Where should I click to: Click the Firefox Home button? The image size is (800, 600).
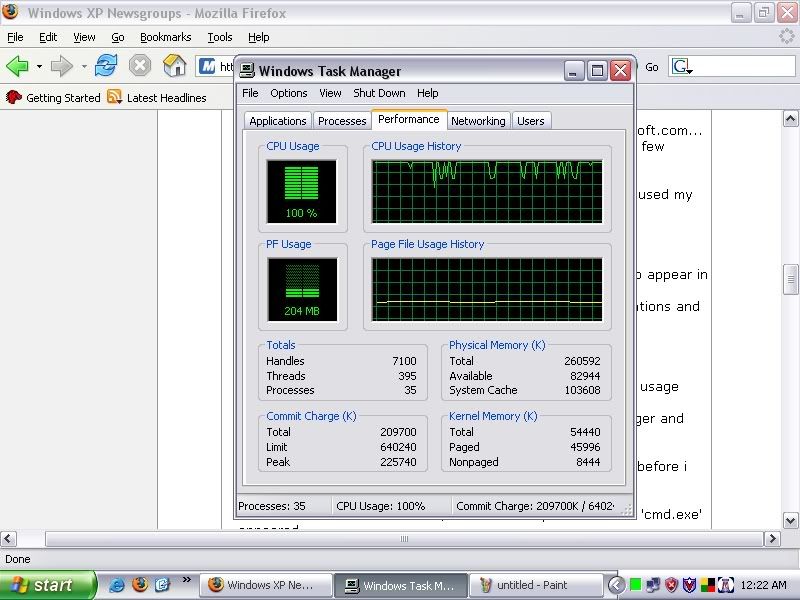[174, 66]
